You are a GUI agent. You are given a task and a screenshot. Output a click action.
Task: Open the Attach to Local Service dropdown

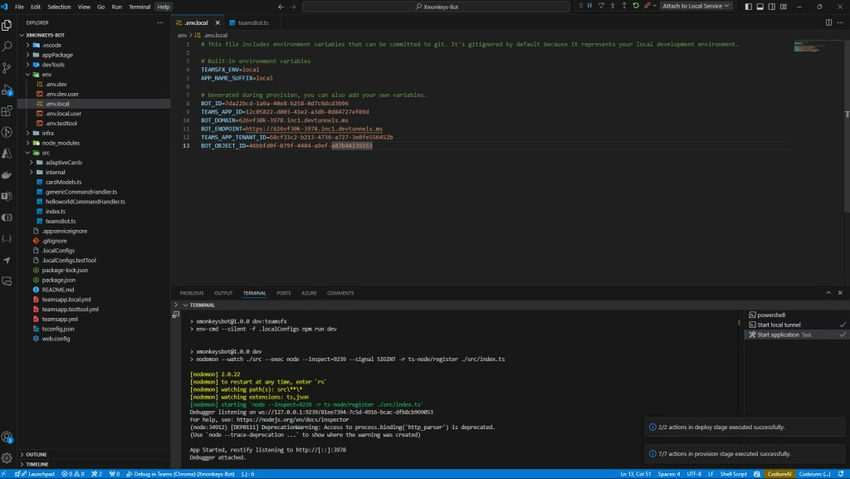(696, 6)
